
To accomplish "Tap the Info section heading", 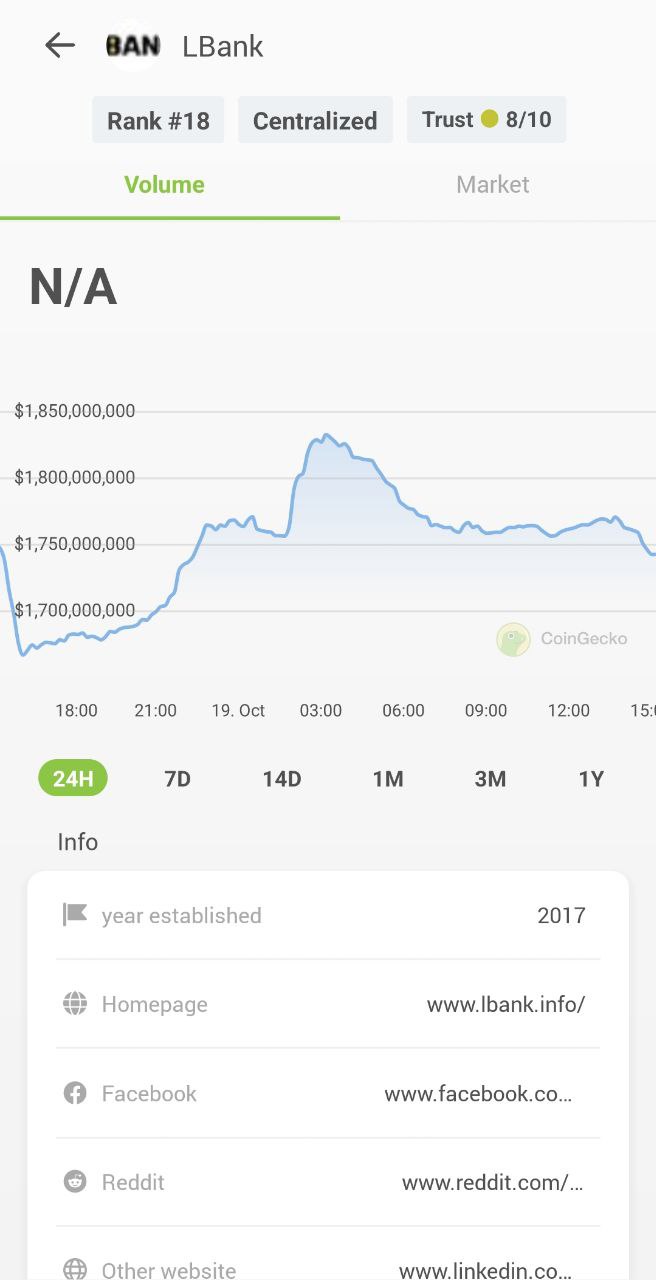I will point(78,842).
